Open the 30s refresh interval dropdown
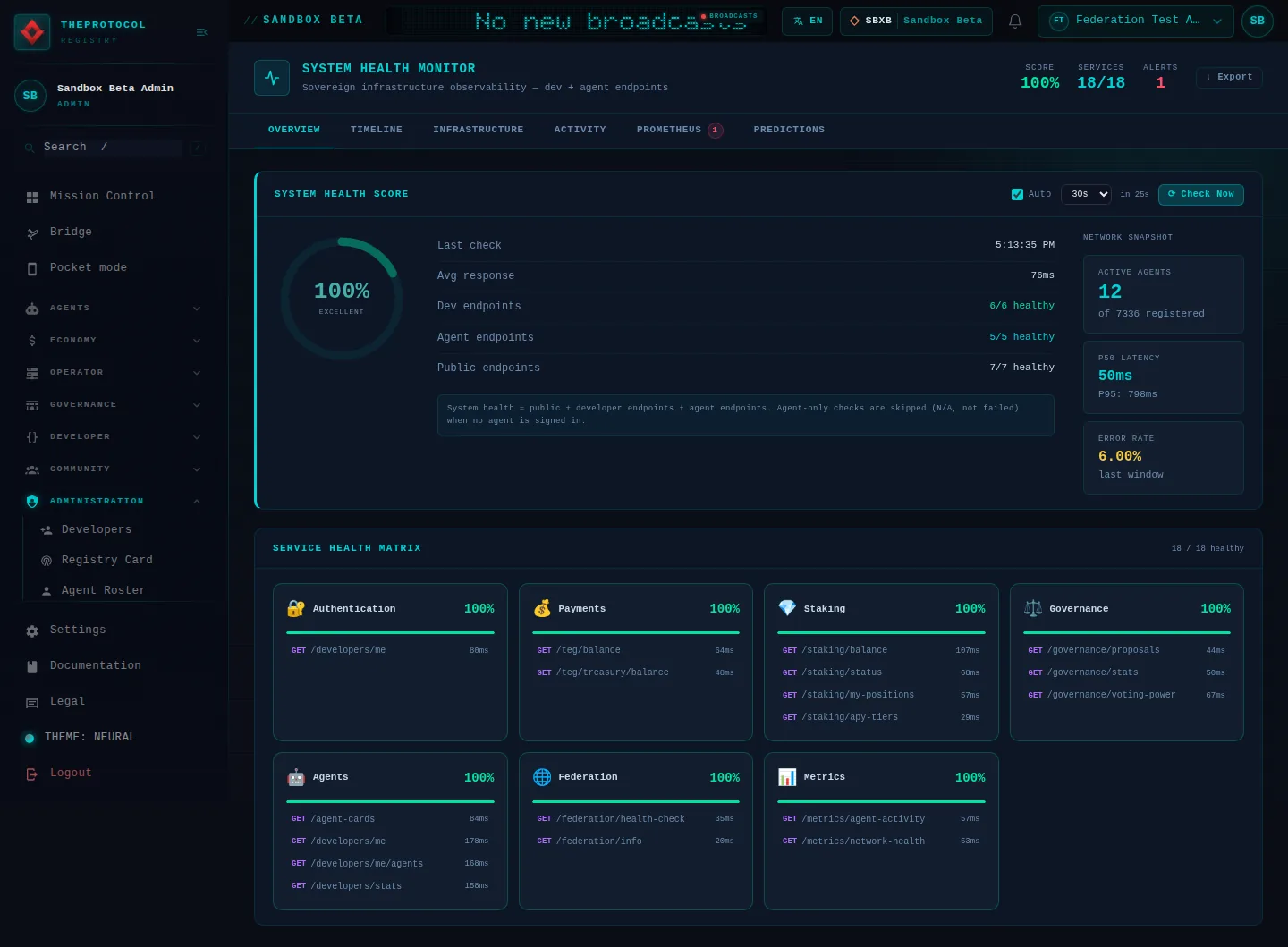The image size is (1288, 947). [x=1086, y=194]
